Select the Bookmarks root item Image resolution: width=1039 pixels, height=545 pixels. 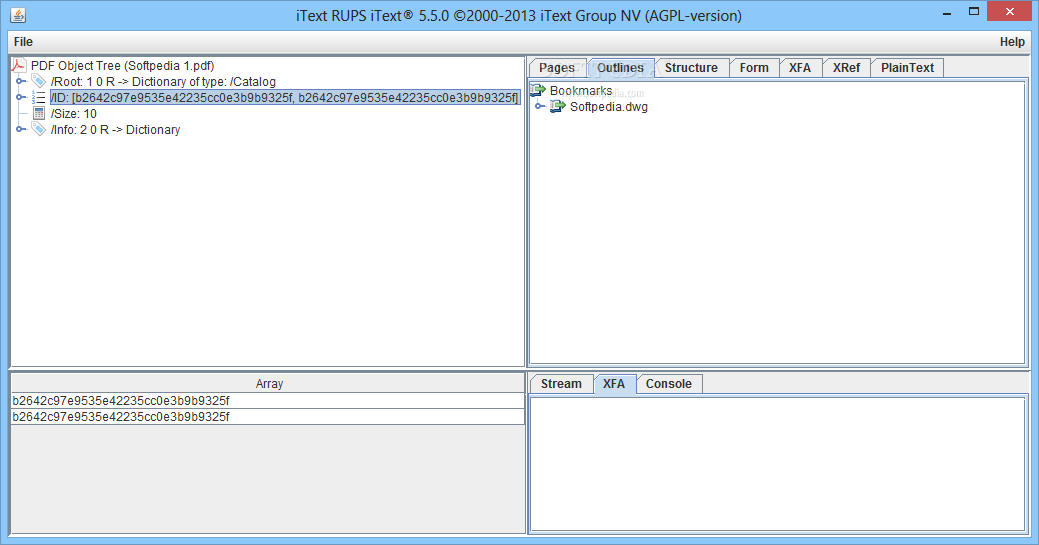click(x=581, y=90)
